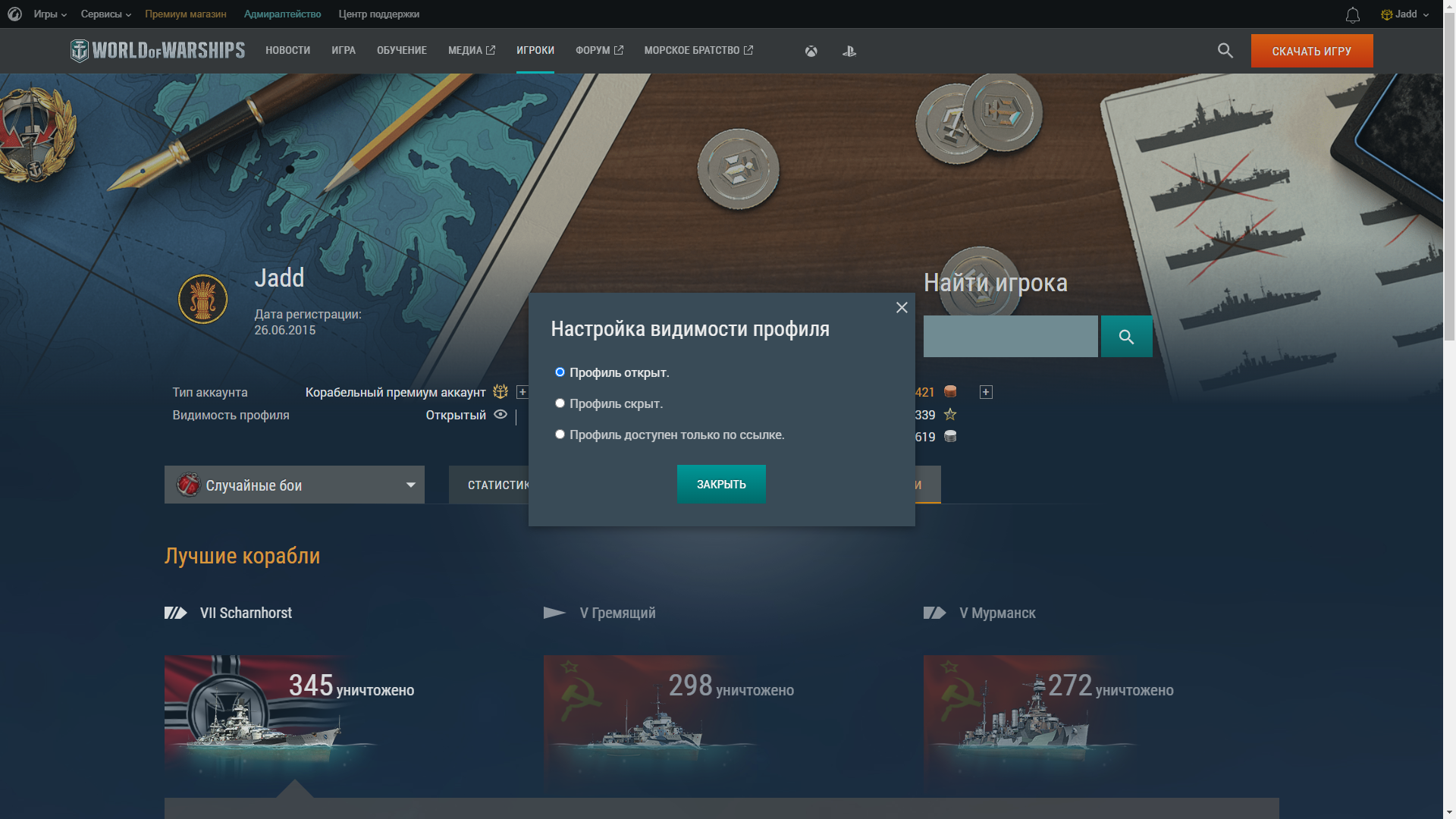The height and width of the screenshot is (819, 1456).
Task: Open the notifications bell icon
Action: [1352, 14]
